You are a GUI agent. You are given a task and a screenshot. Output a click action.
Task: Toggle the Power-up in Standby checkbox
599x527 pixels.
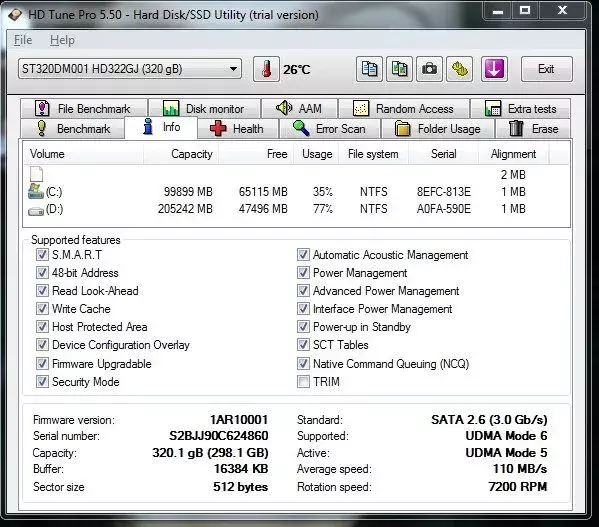coord(303,327)
